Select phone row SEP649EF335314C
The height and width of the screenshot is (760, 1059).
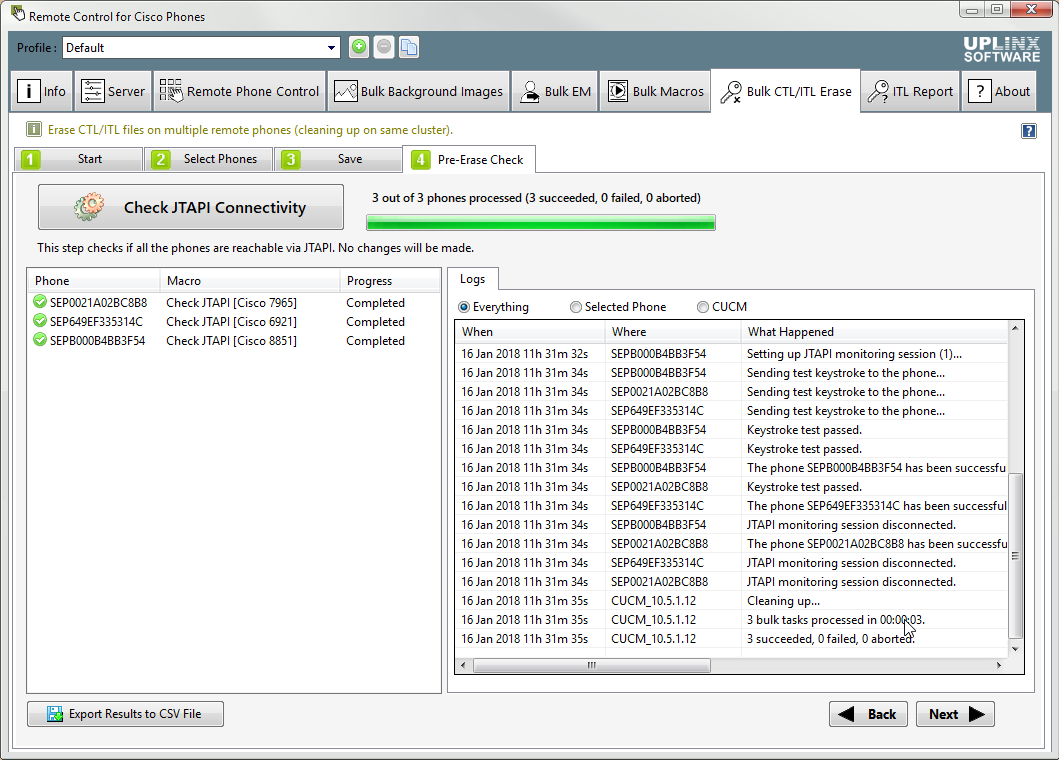tap(233, 322)
